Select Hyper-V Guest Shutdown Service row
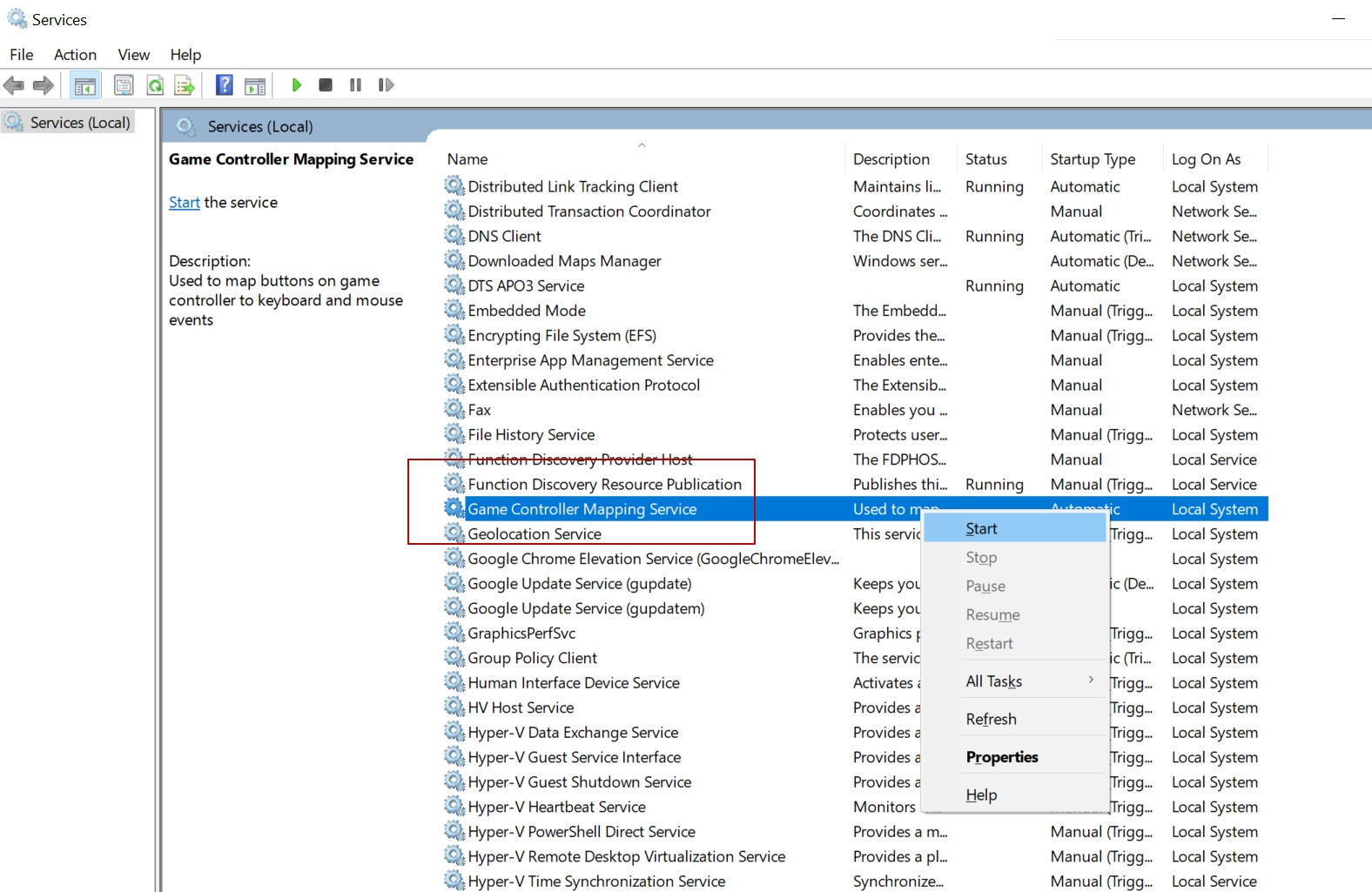The height and width of the screenshot is (892, 1372). point(855,781)
